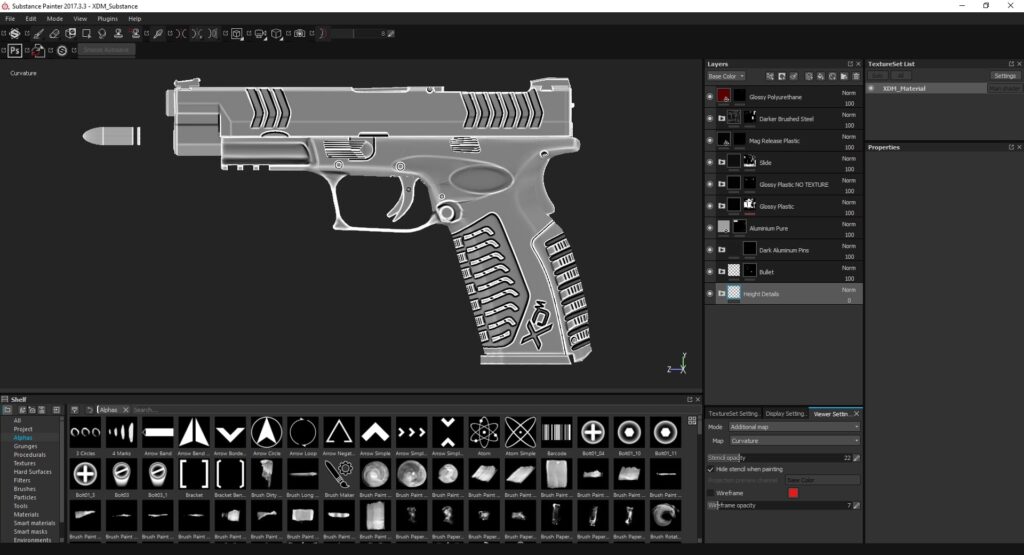Toggle visibility of Height Details layer

tap(710, 294)
